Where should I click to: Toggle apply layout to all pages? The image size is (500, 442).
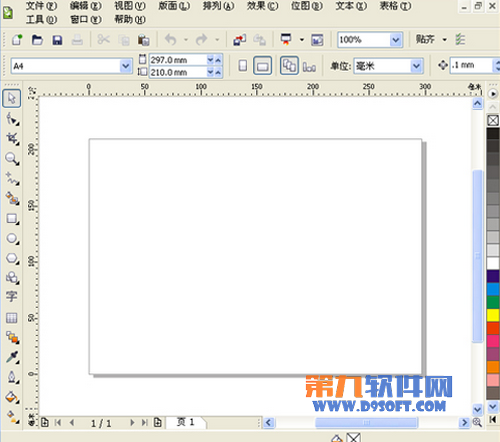point(289,65)
